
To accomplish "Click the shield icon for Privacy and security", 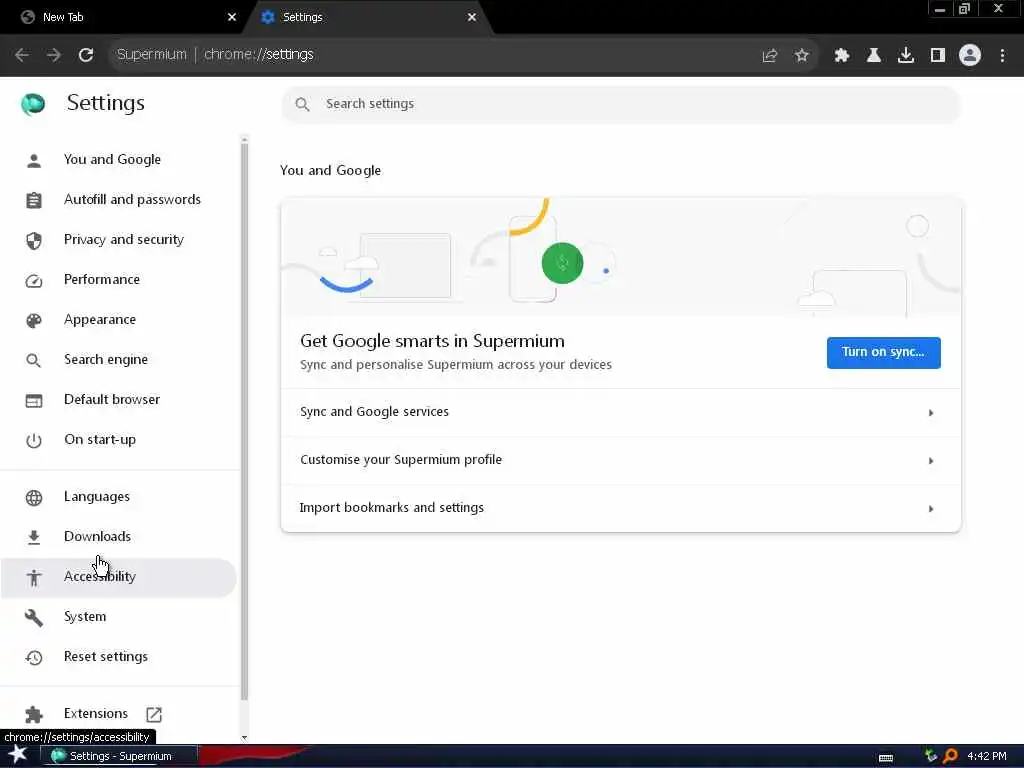I will point(34,240).
